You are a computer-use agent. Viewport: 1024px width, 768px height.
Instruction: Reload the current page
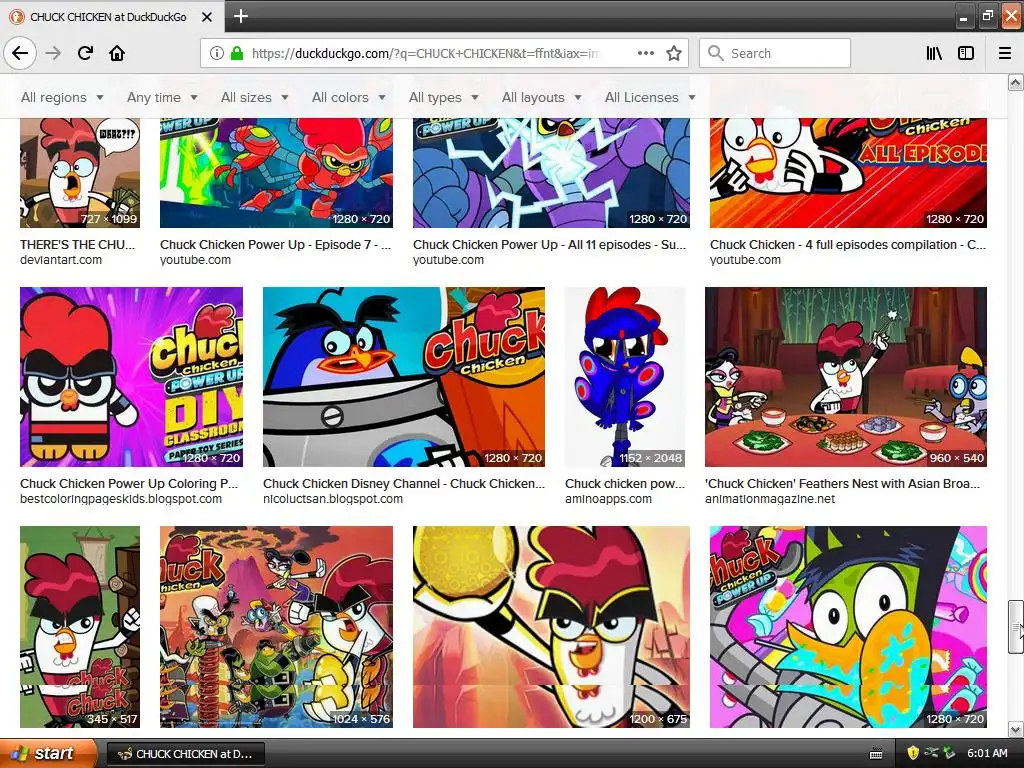(85, 53)
